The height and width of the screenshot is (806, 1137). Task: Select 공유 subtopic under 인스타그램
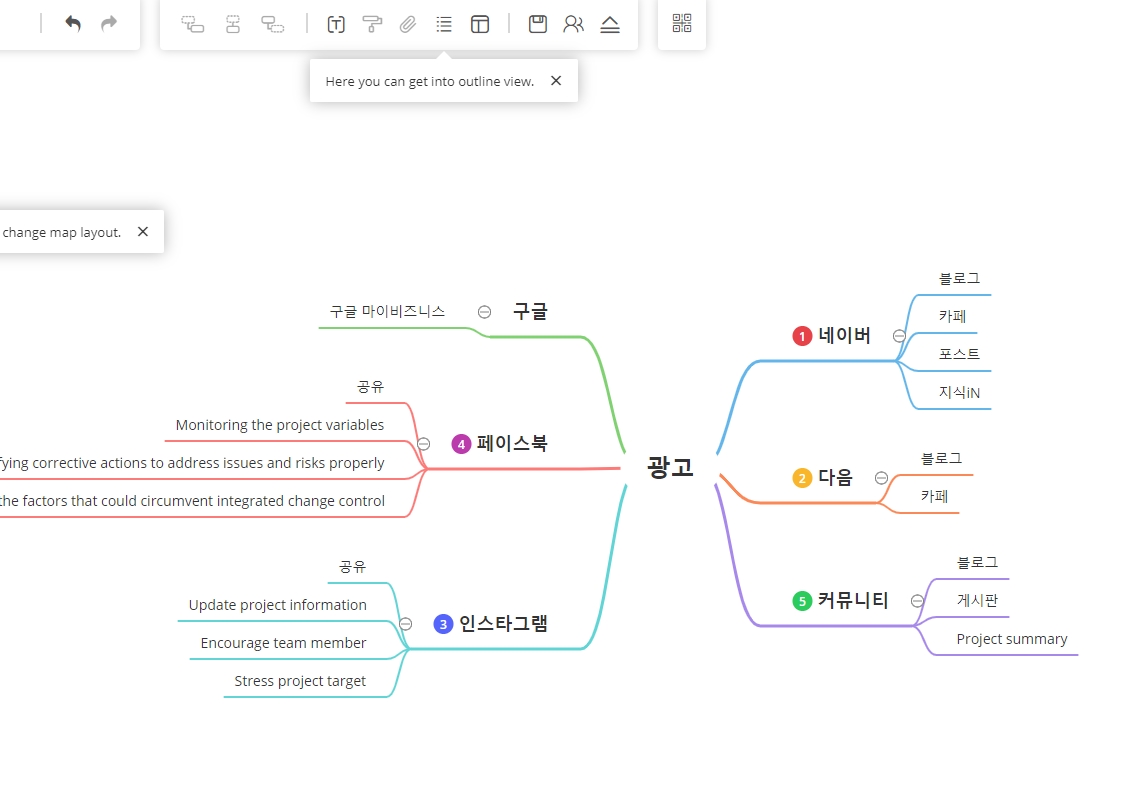pyautogui.click(x=352, y=567)
